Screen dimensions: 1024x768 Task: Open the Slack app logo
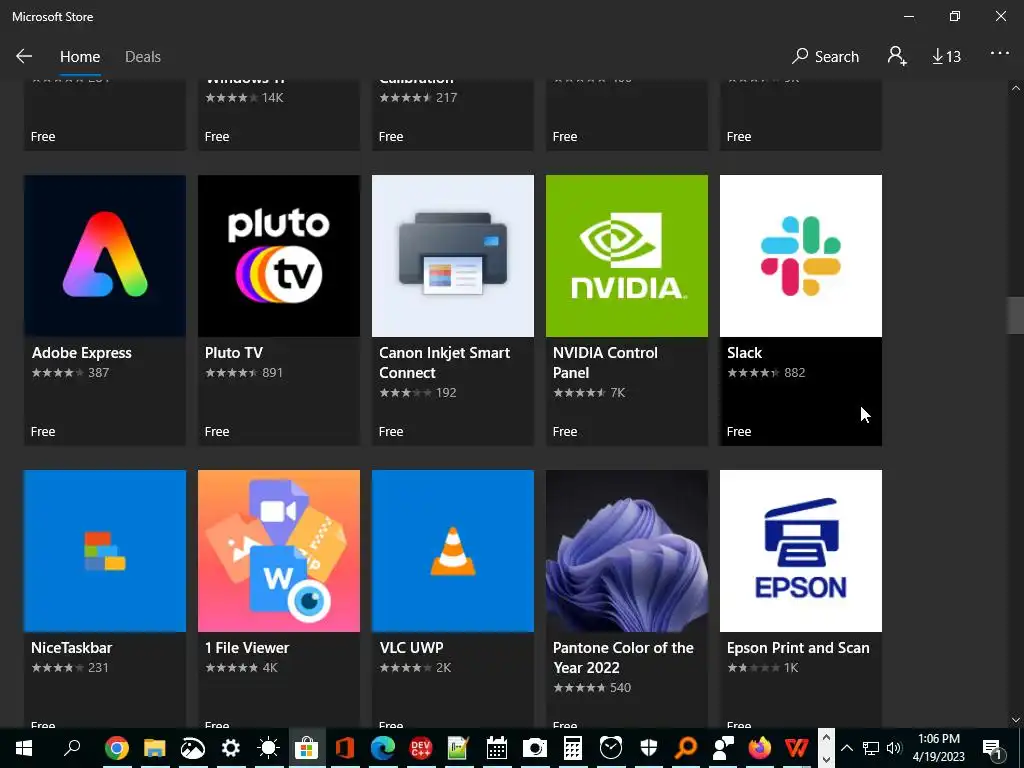pos(801,255)
